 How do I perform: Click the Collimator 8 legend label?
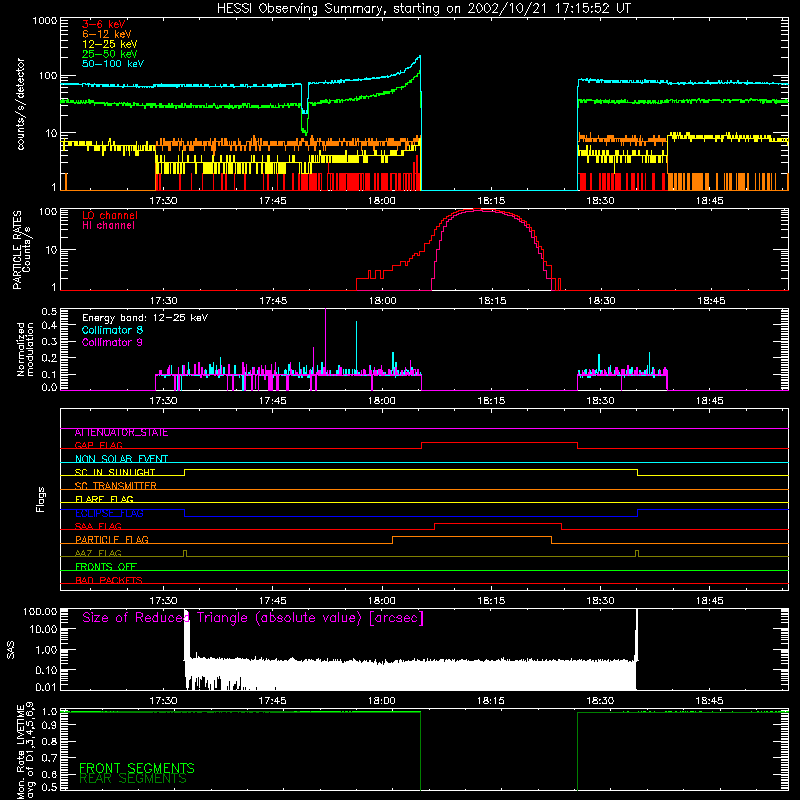coord(112,330)
